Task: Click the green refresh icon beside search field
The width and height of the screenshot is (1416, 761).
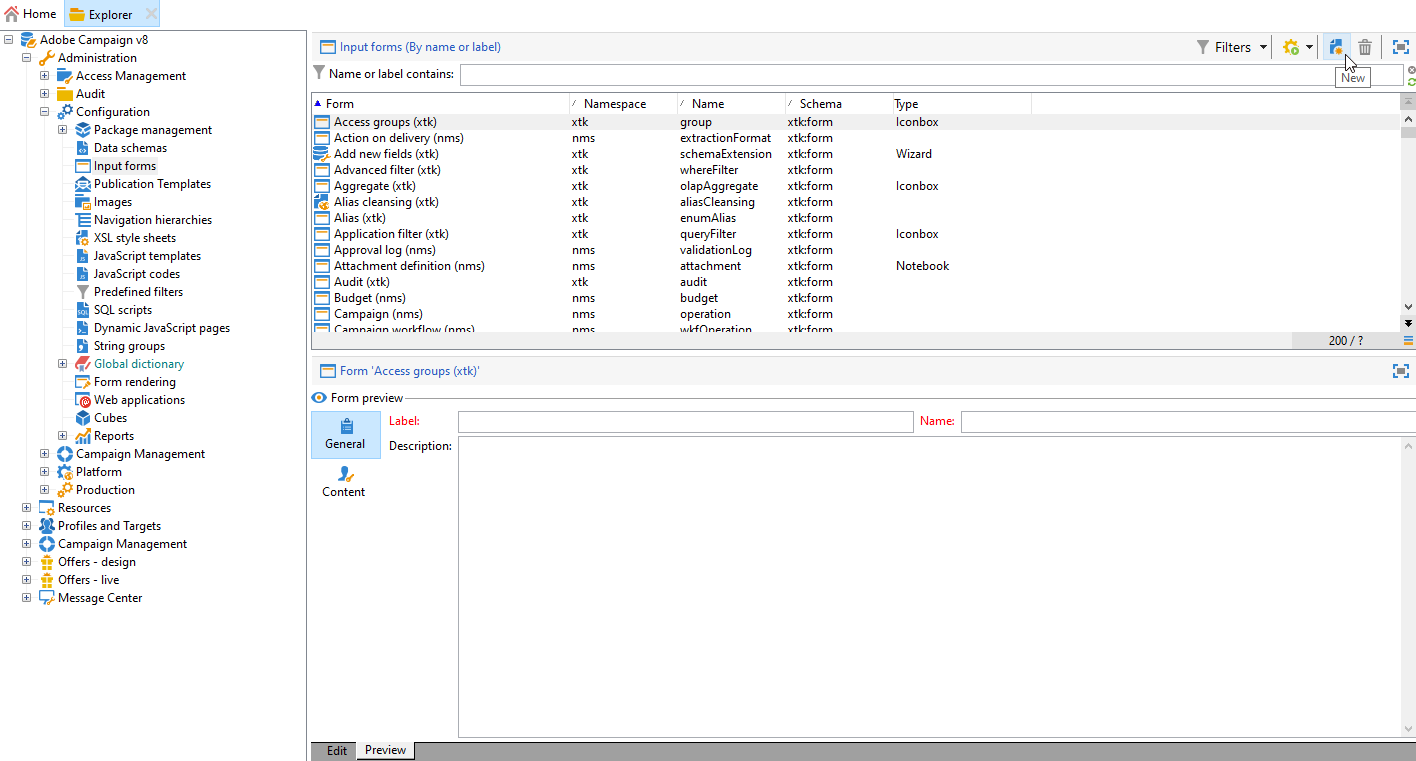Action: tap(1411, 81)
